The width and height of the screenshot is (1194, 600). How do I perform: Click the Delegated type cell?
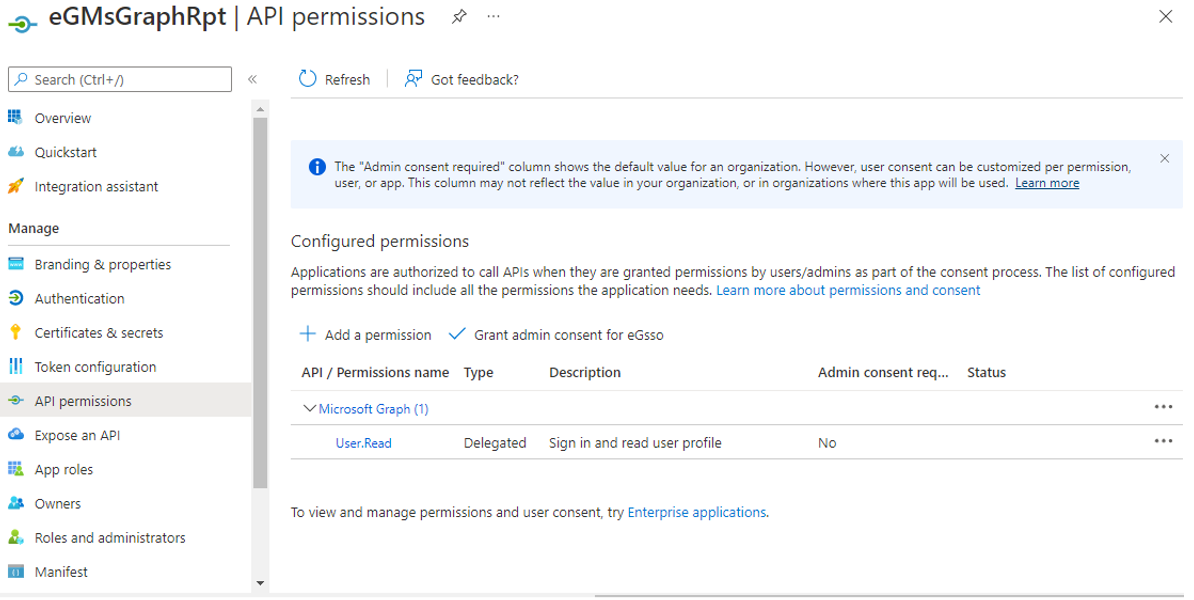[495, 443]
